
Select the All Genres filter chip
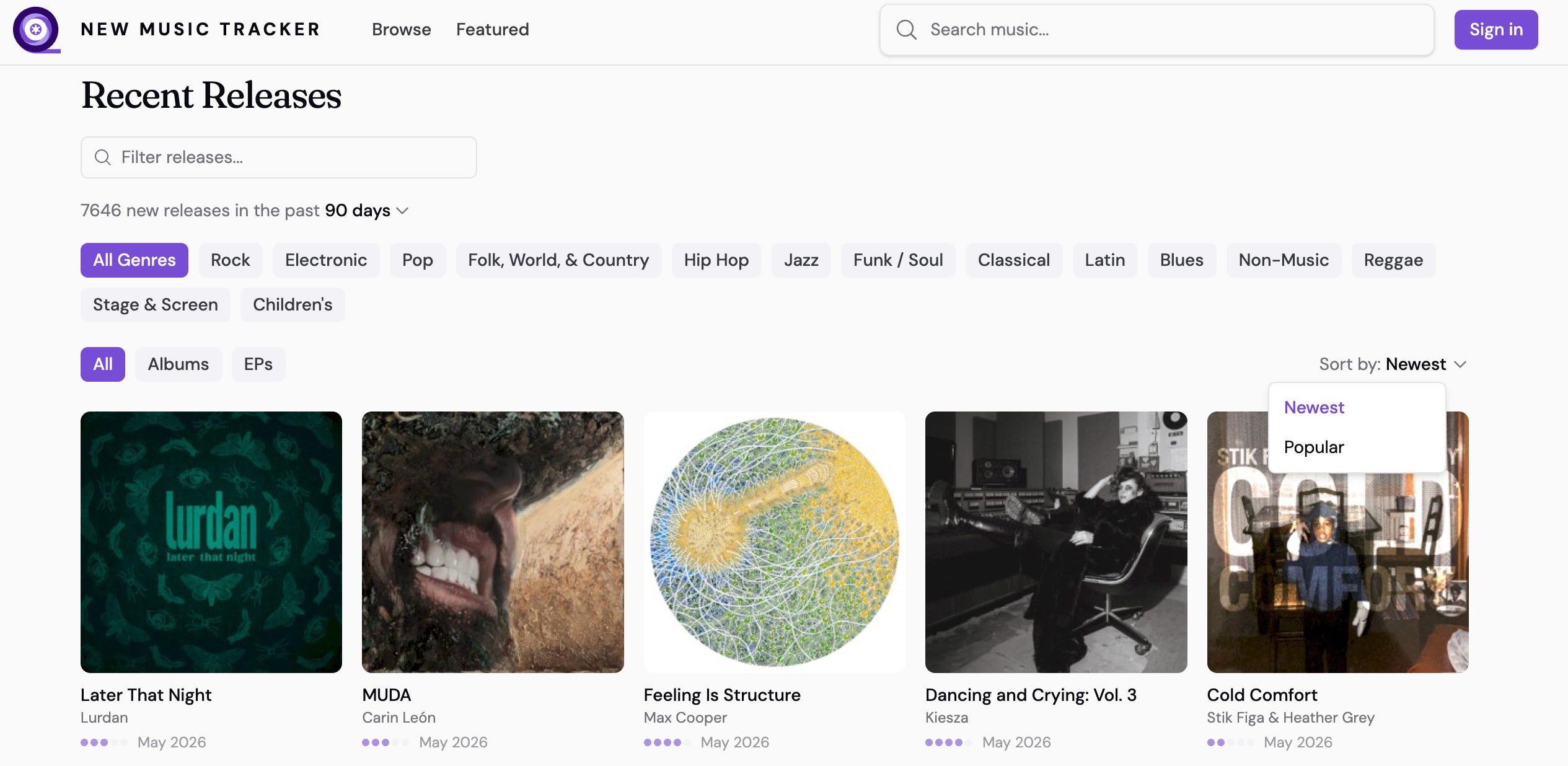pos(134,260)
